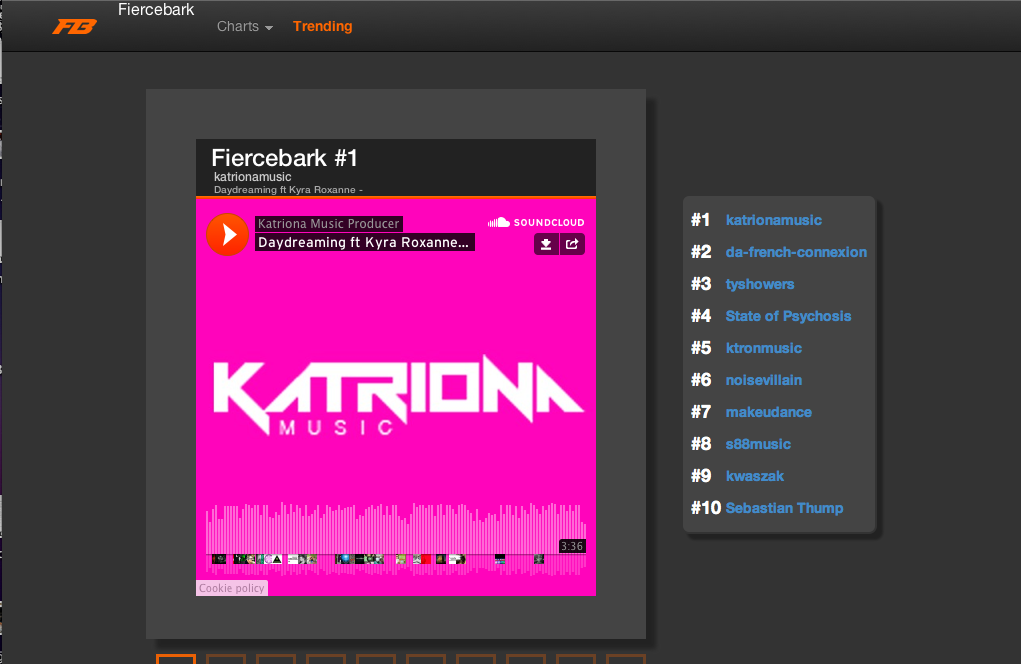Viewport: 1021px width, 664px height.
Task: Click the Fiercebark site title
Action: [x=156, y=10]
